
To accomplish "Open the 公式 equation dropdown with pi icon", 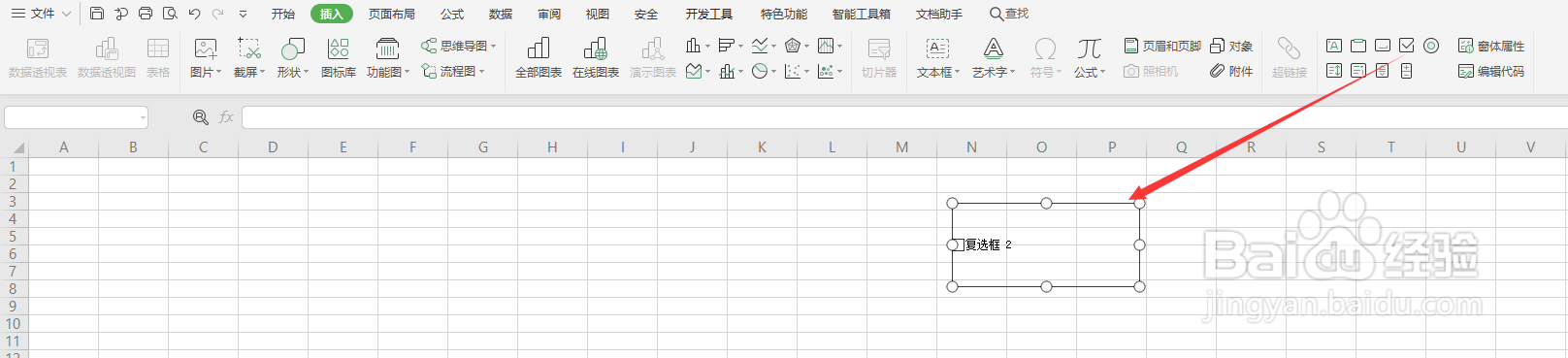I will [1090, 58].
